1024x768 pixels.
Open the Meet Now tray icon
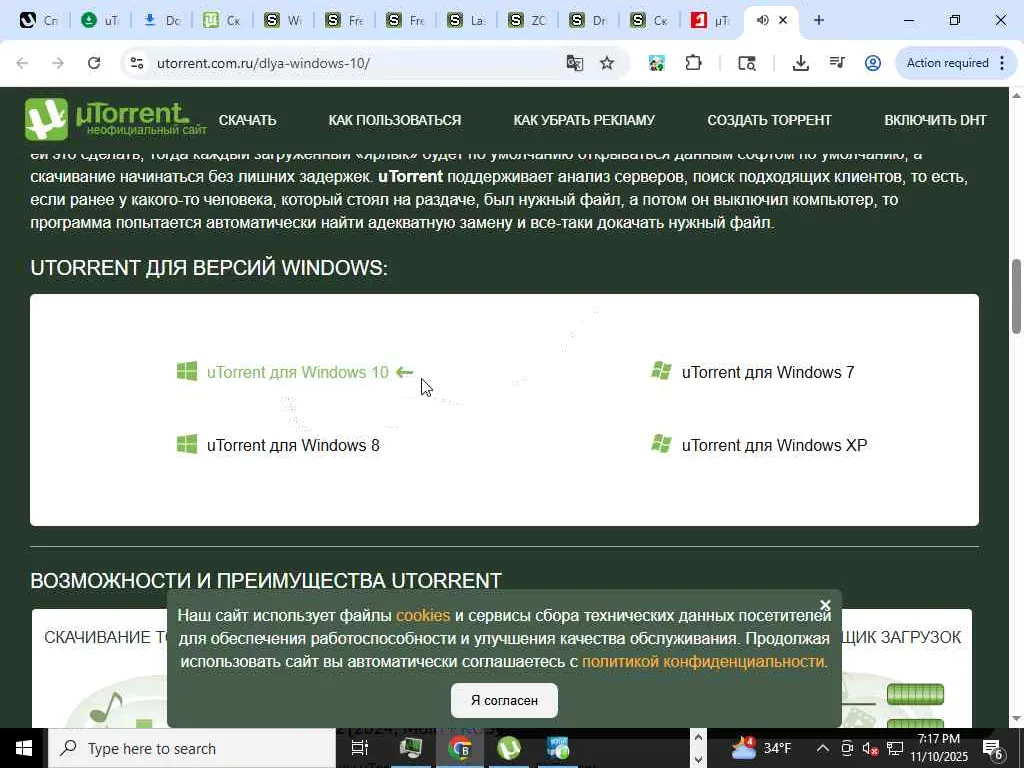coord(847,748)
